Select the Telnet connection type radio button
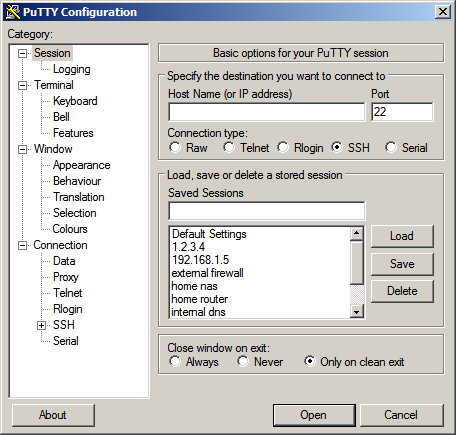The width and height of the screenshot is (456, 435). pos(229,147)
